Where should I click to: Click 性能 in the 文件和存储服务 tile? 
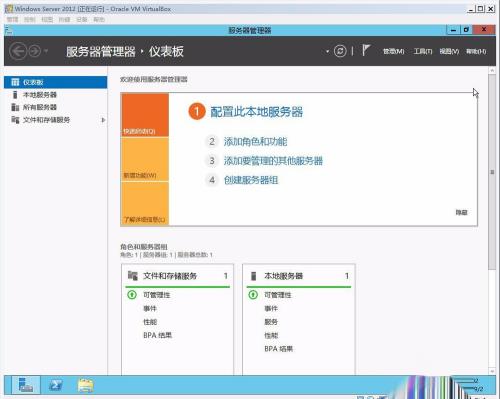(150, 322)
